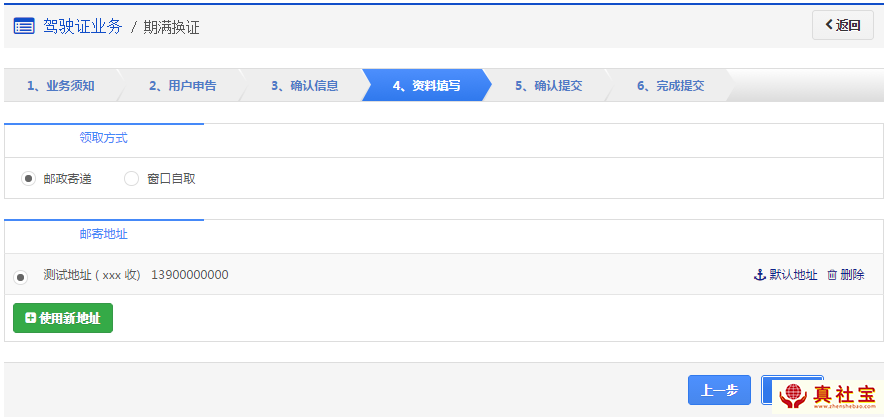Click the 删除 link text
Screen dimensions: 889x419
[853, 276]
